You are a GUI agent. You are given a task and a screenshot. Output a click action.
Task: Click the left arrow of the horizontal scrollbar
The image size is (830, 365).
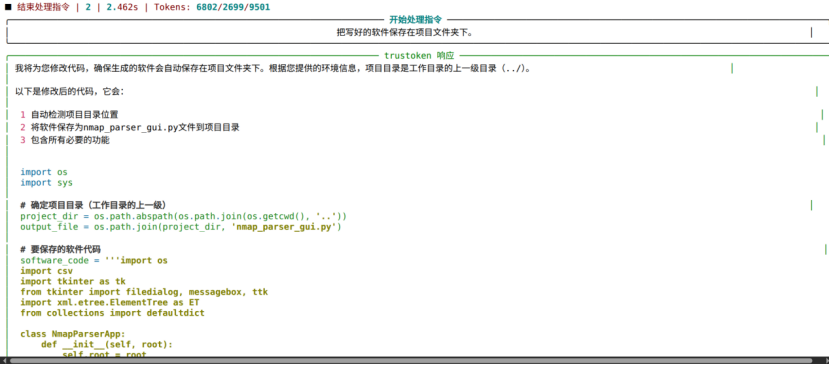click(x=5, y=360)
